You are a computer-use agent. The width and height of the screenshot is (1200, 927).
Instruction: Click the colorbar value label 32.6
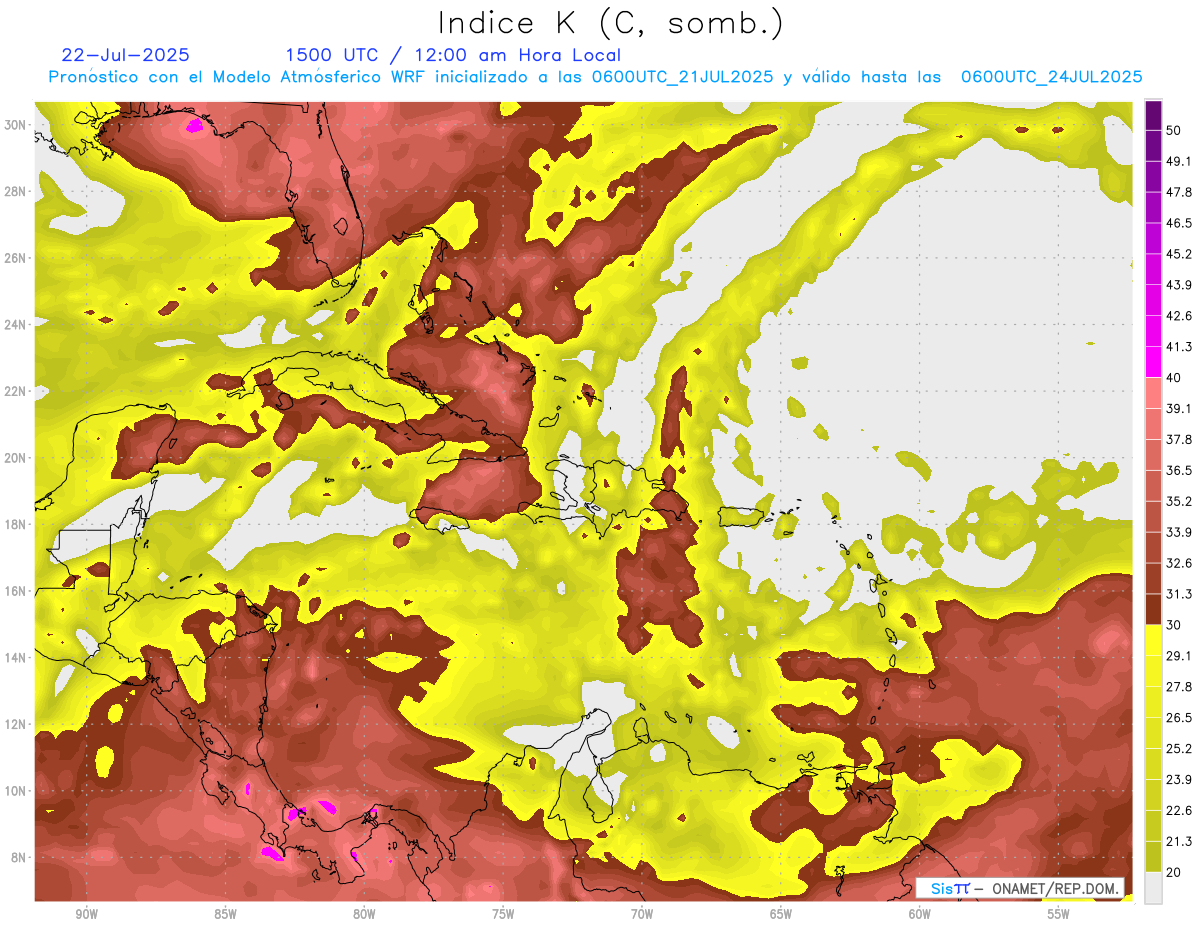coord(1179,563)
